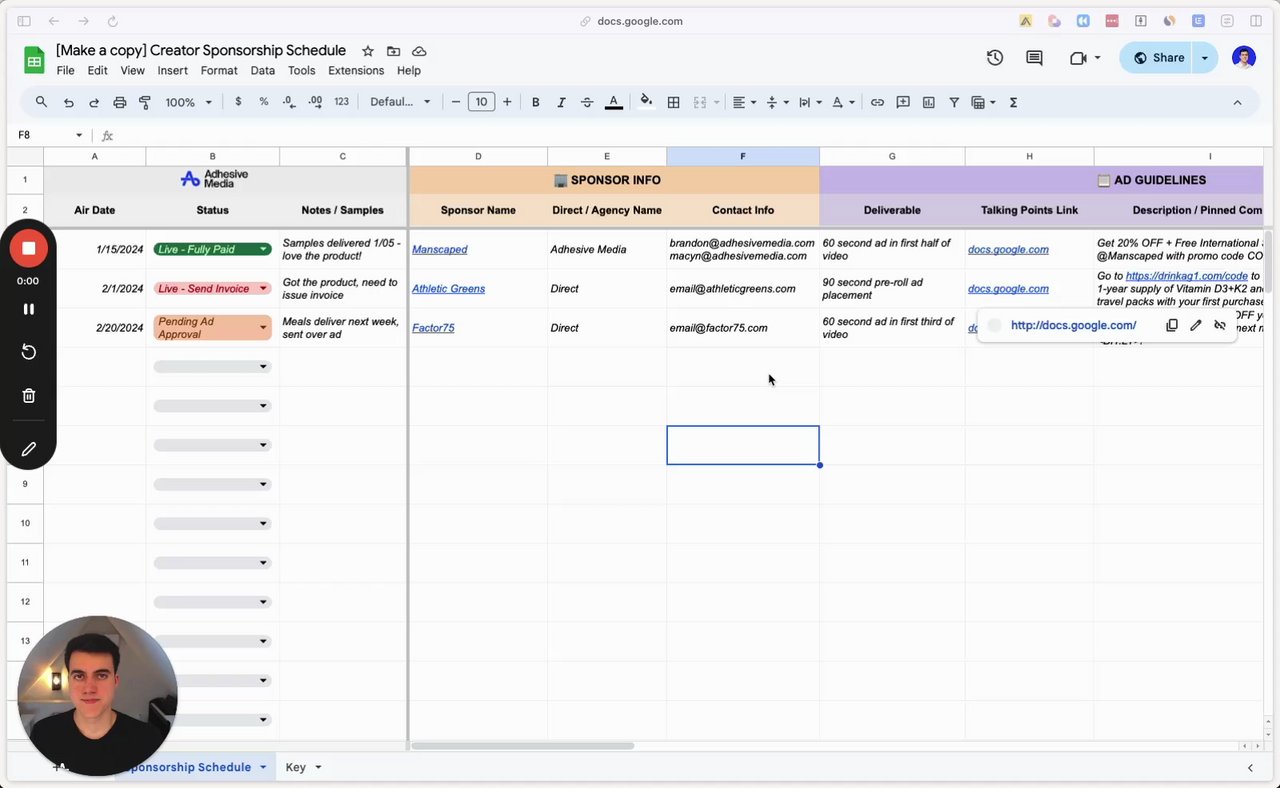
Task: Open the font family dropdown
Action: coord(400,102)
